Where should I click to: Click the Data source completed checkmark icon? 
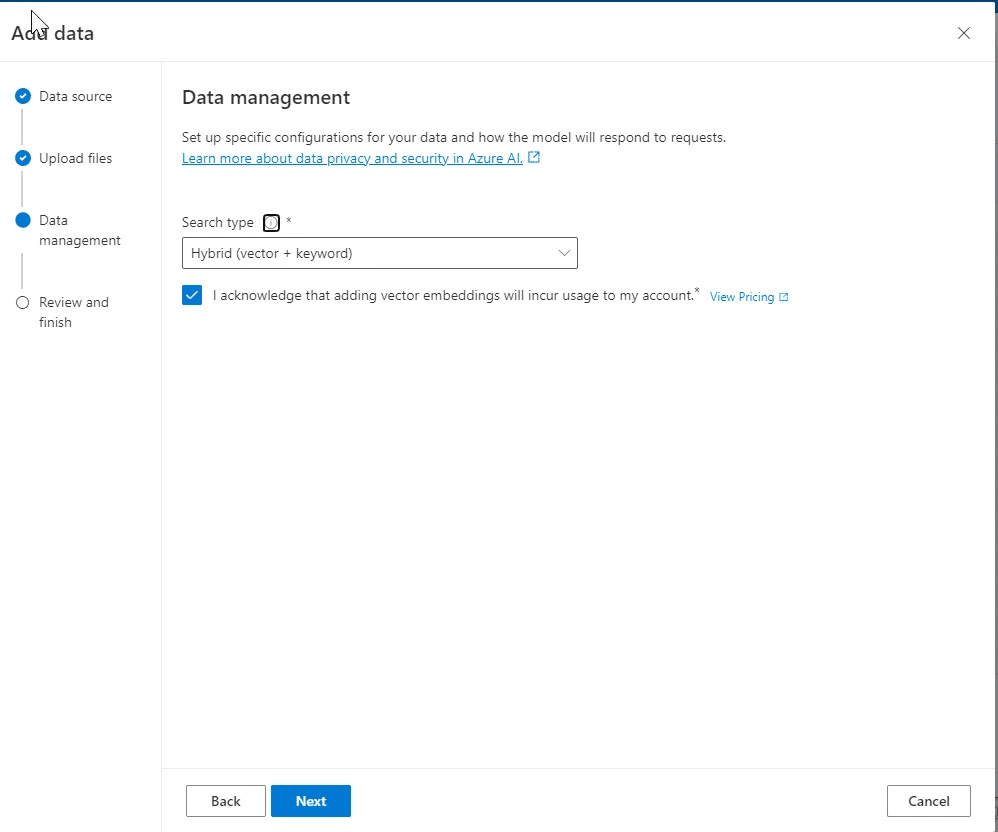[23, 97]
